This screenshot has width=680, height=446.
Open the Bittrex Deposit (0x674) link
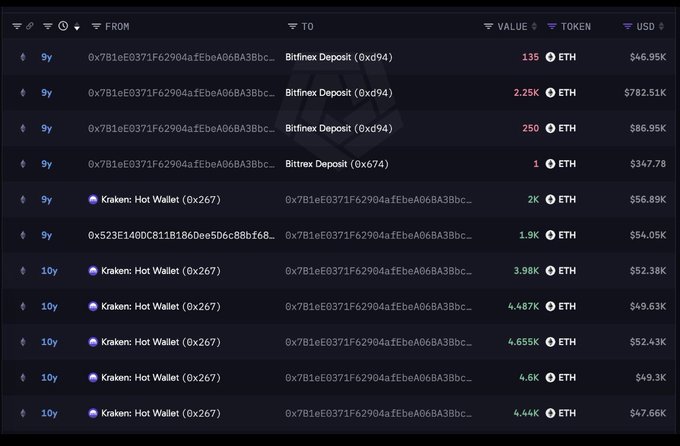pyautogui.click(x=337, y=164)
